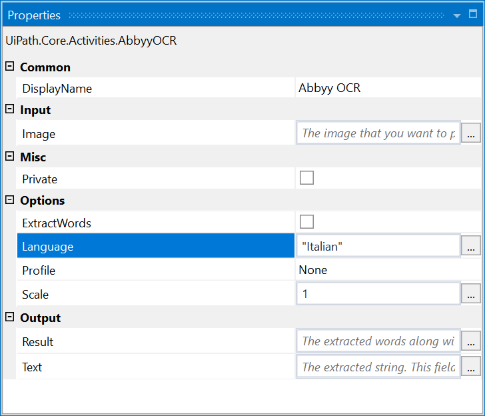The width and height of the screenshot is (485, 416).
Task: Open the Profile value None
Action: tap(313, 270)
